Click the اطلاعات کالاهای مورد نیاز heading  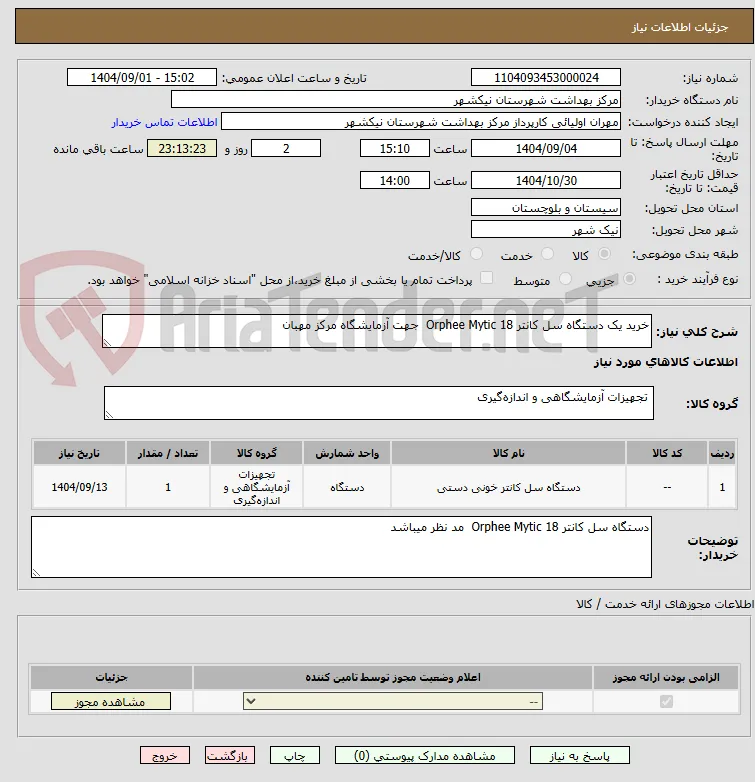click(666, 362)
